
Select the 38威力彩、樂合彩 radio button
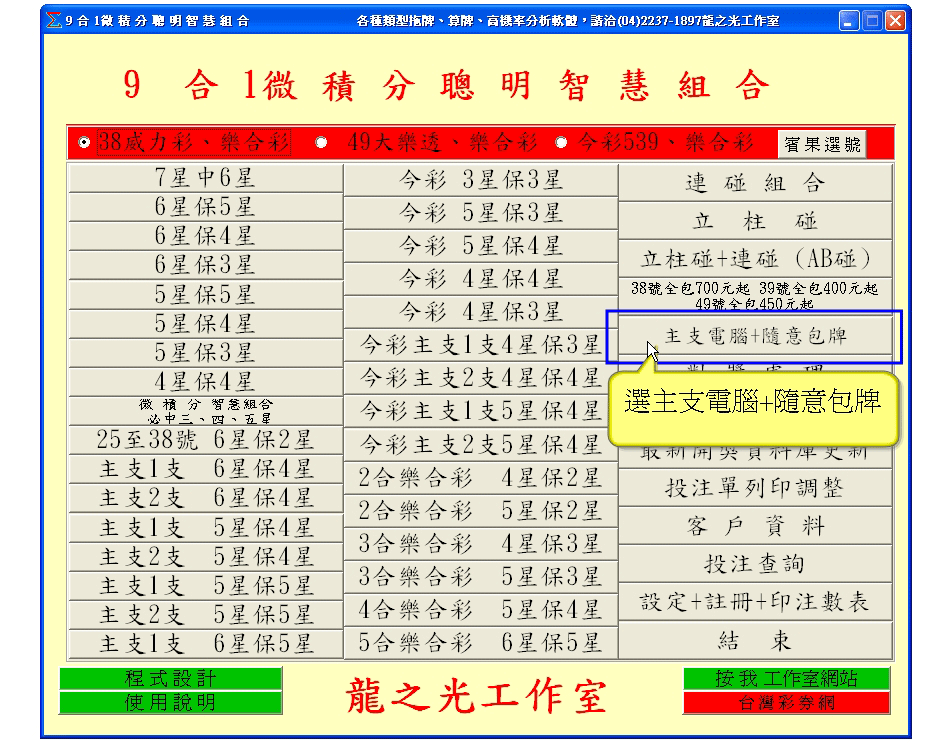[85, 142]
